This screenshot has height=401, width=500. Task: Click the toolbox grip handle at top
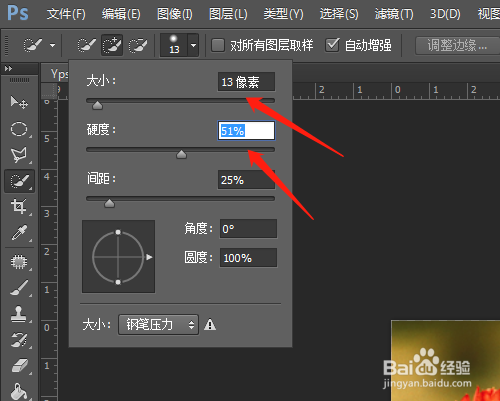[19, 80]
